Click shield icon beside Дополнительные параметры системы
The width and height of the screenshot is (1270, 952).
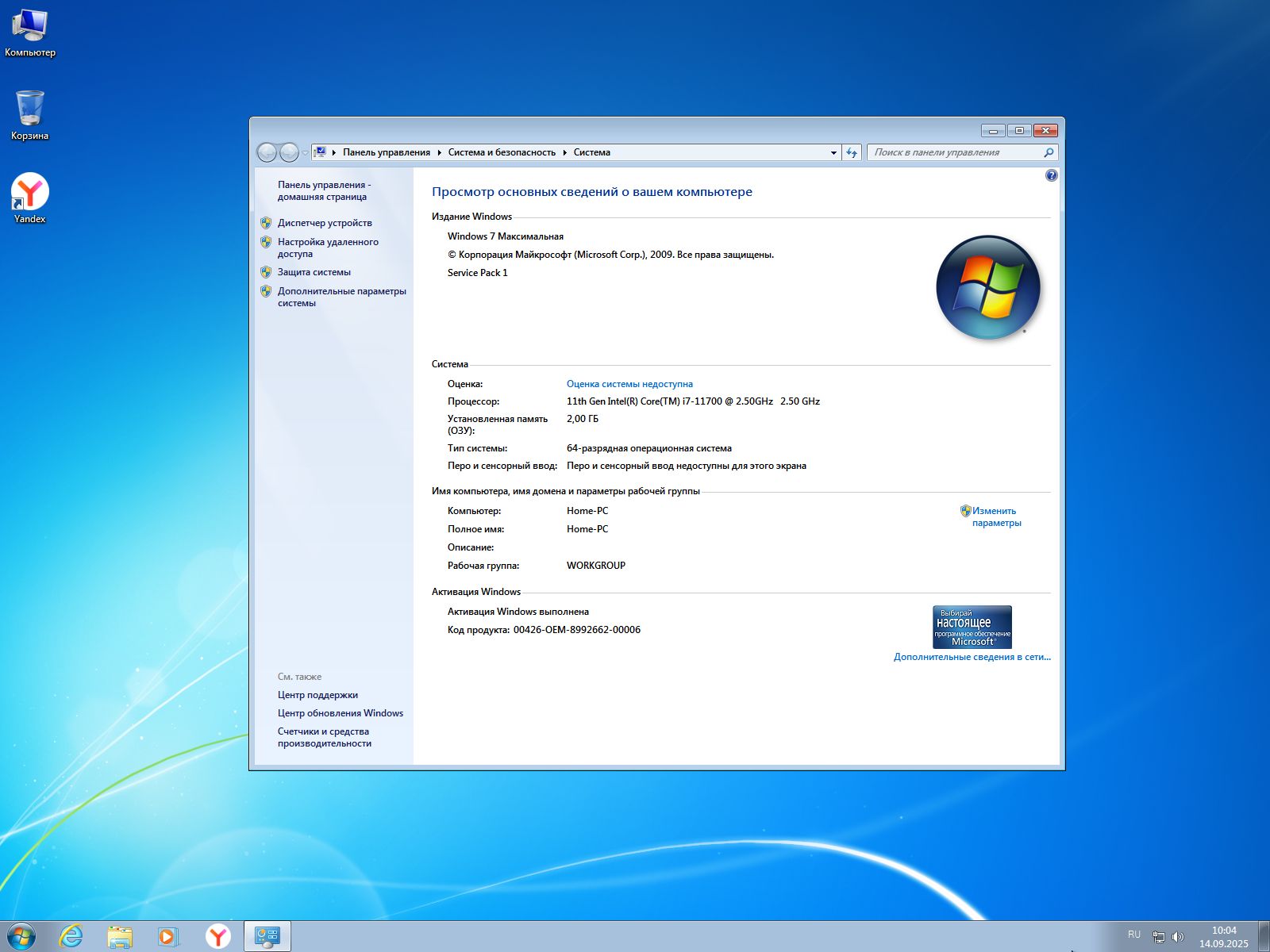266,291
